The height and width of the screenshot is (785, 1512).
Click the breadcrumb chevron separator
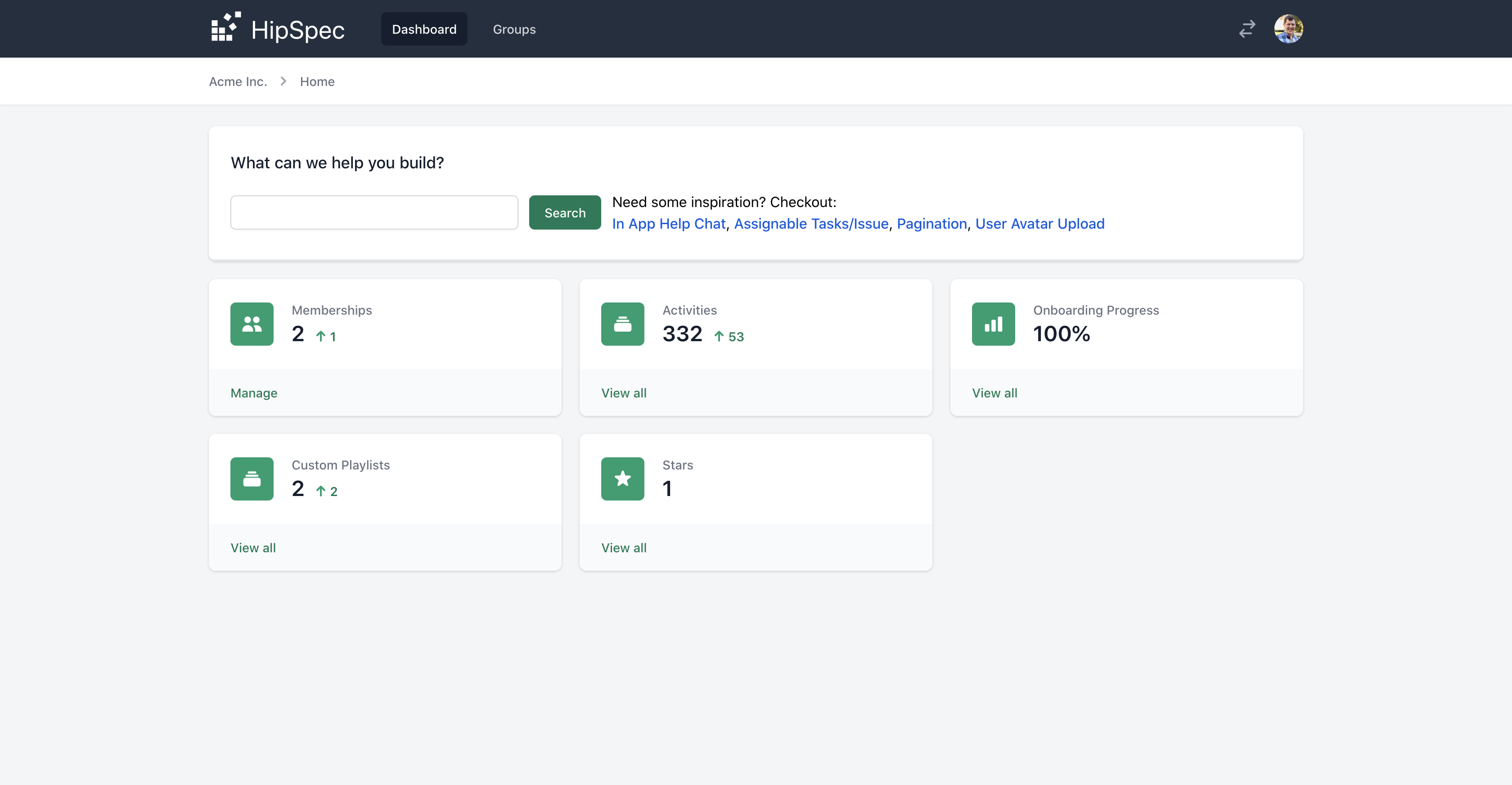tap(283, 81)
